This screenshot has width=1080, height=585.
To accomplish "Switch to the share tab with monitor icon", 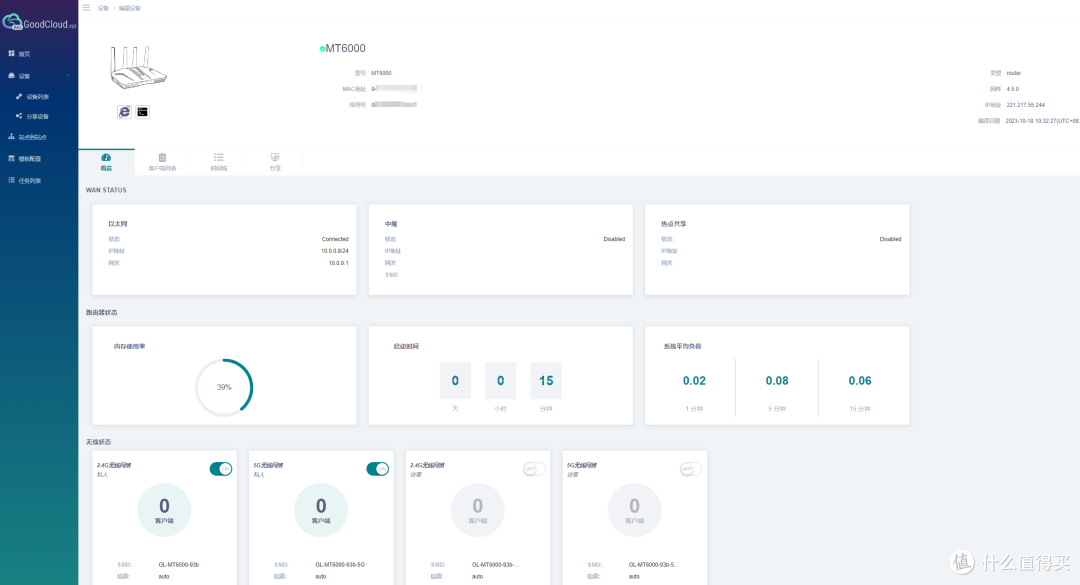I will tap(275, 162).
